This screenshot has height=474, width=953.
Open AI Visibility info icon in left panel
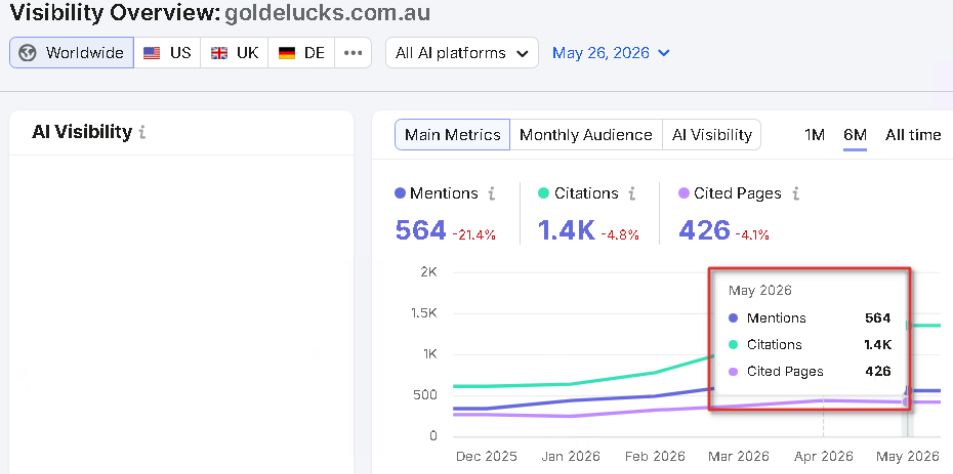(142, 132)
